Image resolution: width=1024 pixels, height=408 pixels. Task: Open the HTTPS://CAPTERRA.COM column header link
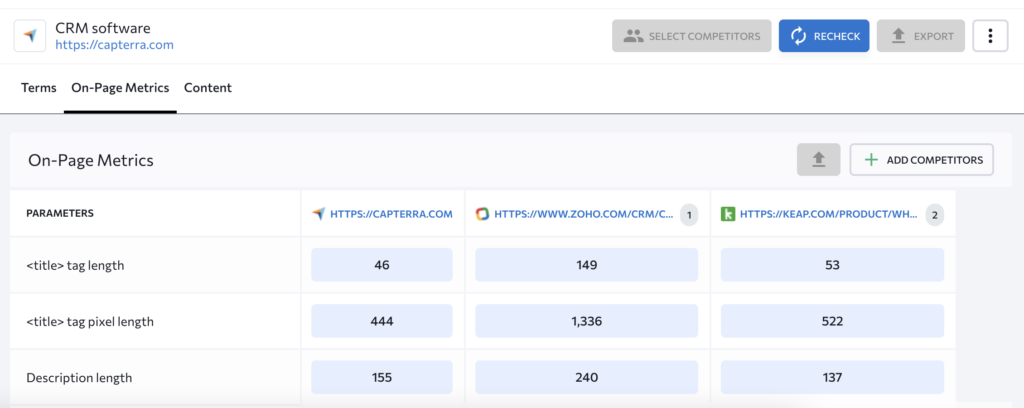[391, 213]
